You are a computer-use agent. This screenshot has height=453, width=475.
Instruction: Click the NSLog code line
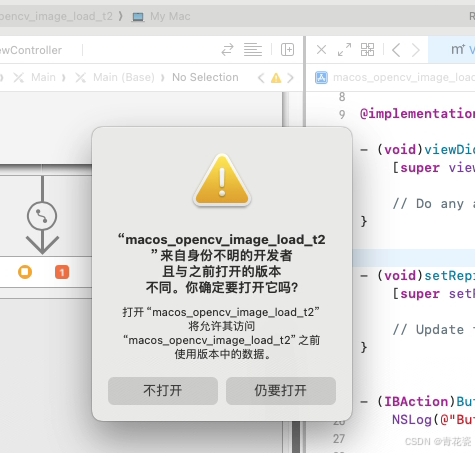(433, 420)
